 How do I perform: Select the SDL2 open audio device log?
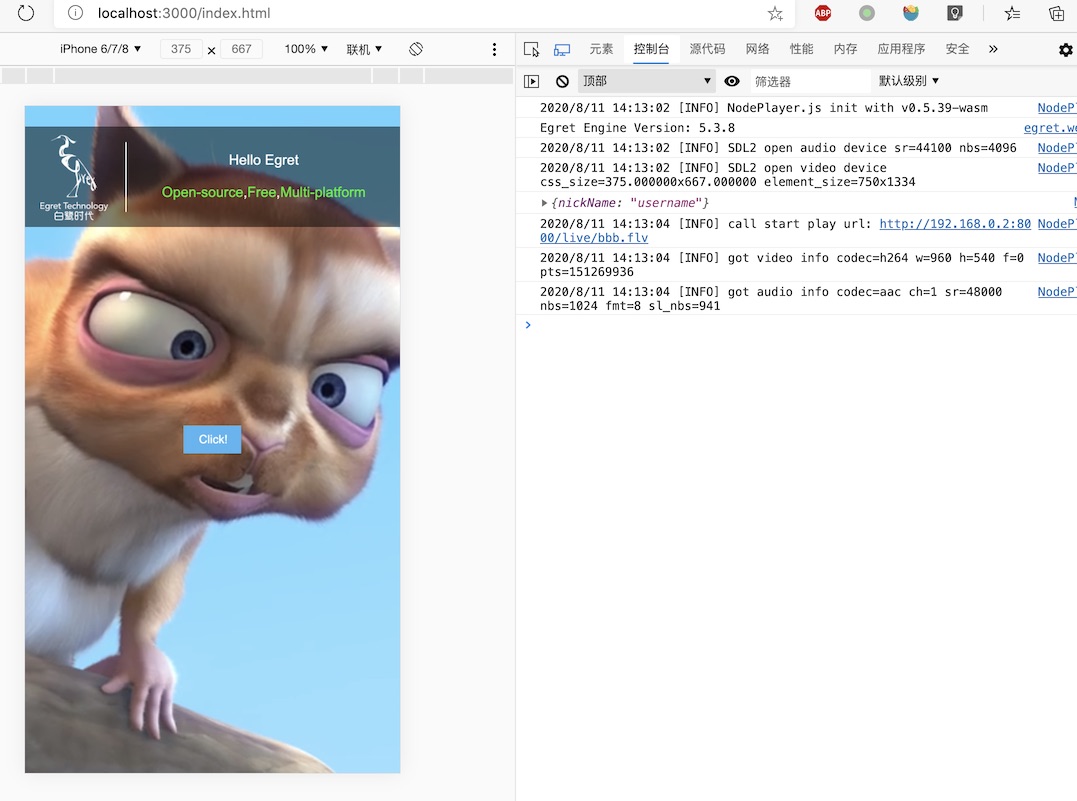(778, 148)
